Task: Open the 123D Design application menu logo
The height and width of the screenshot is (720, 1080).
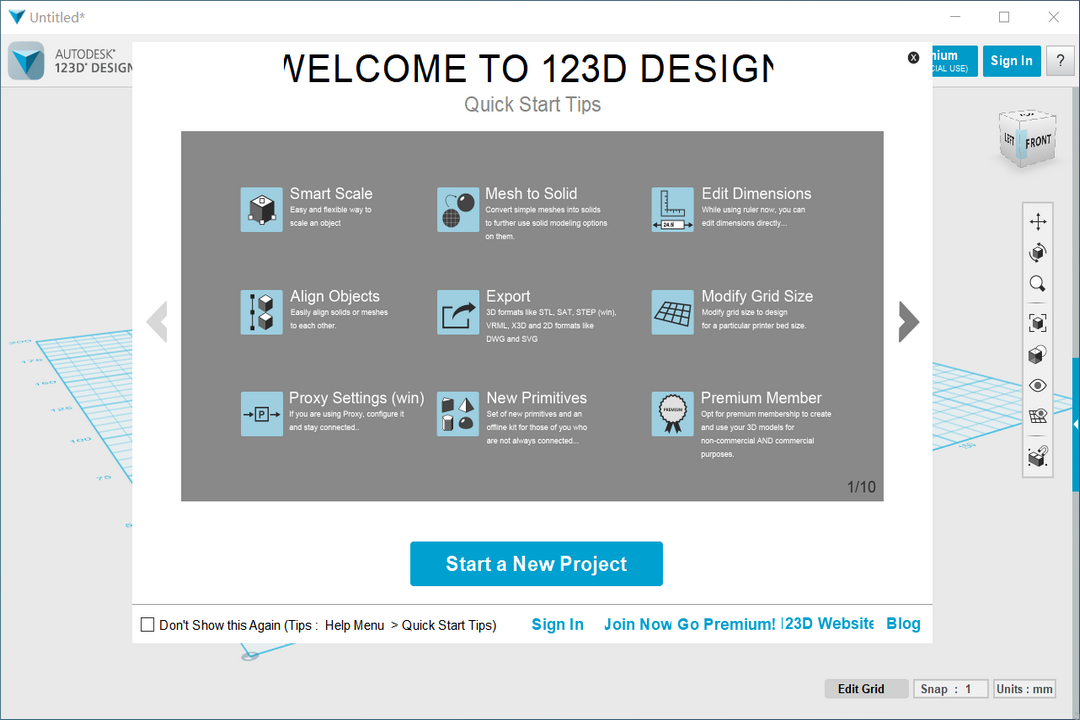Action: tap(26, 61)
